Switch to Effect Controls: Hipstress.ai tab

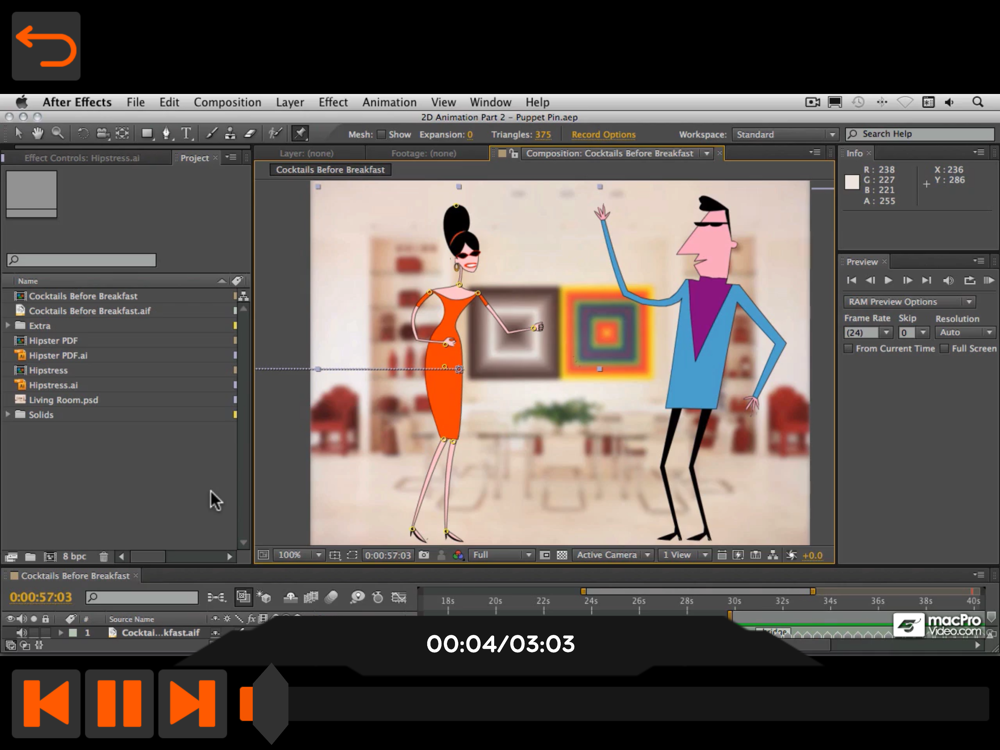82,158
